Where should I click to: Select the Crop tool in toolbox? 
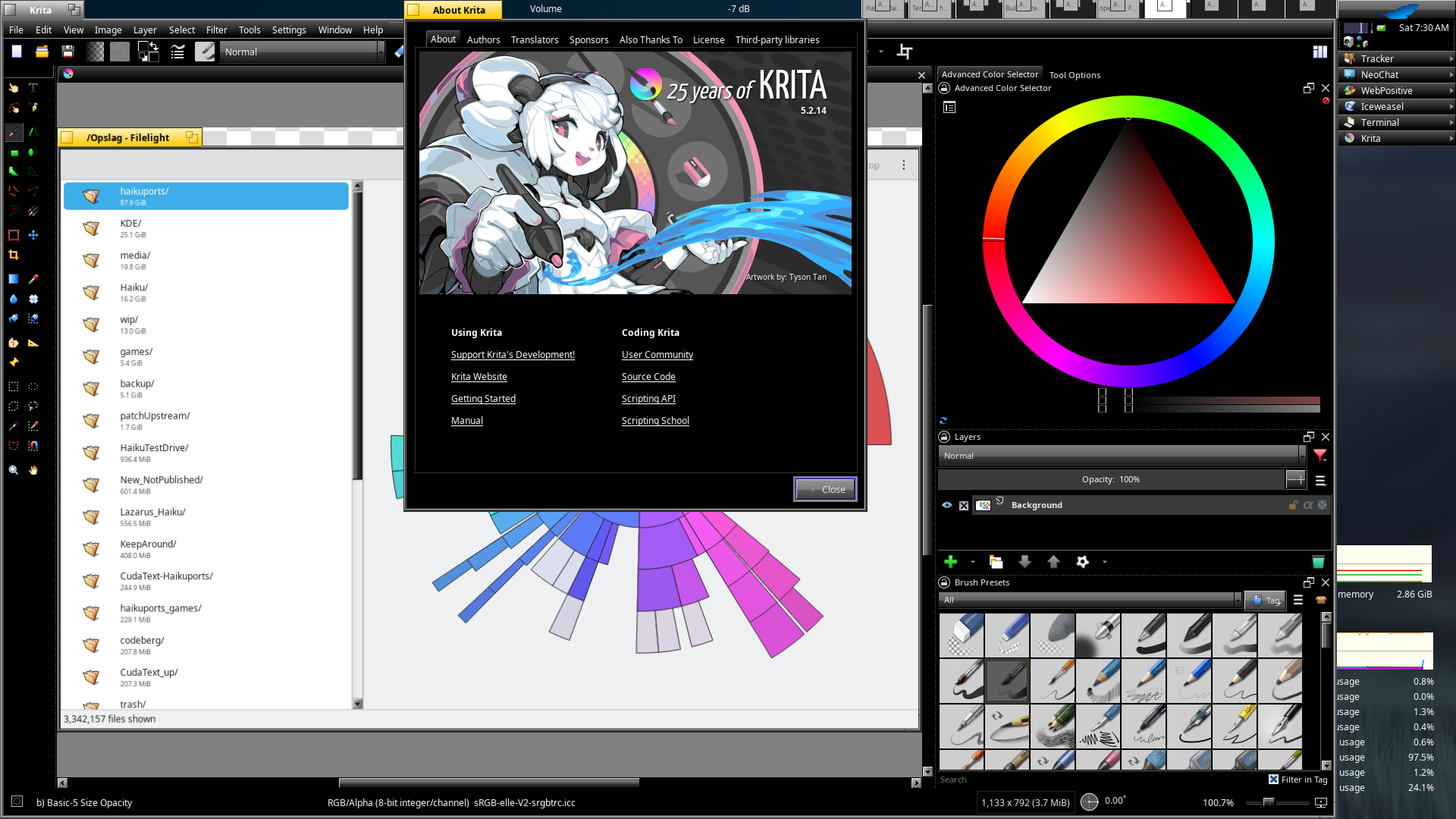[x=14, y=256]
